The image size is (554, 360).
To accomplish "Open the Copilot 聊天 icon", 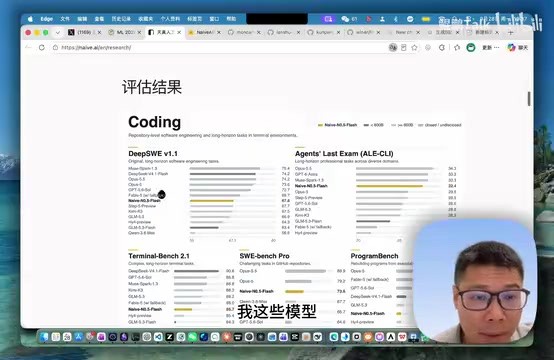I will pyautogui.click(x=517, y=47).
